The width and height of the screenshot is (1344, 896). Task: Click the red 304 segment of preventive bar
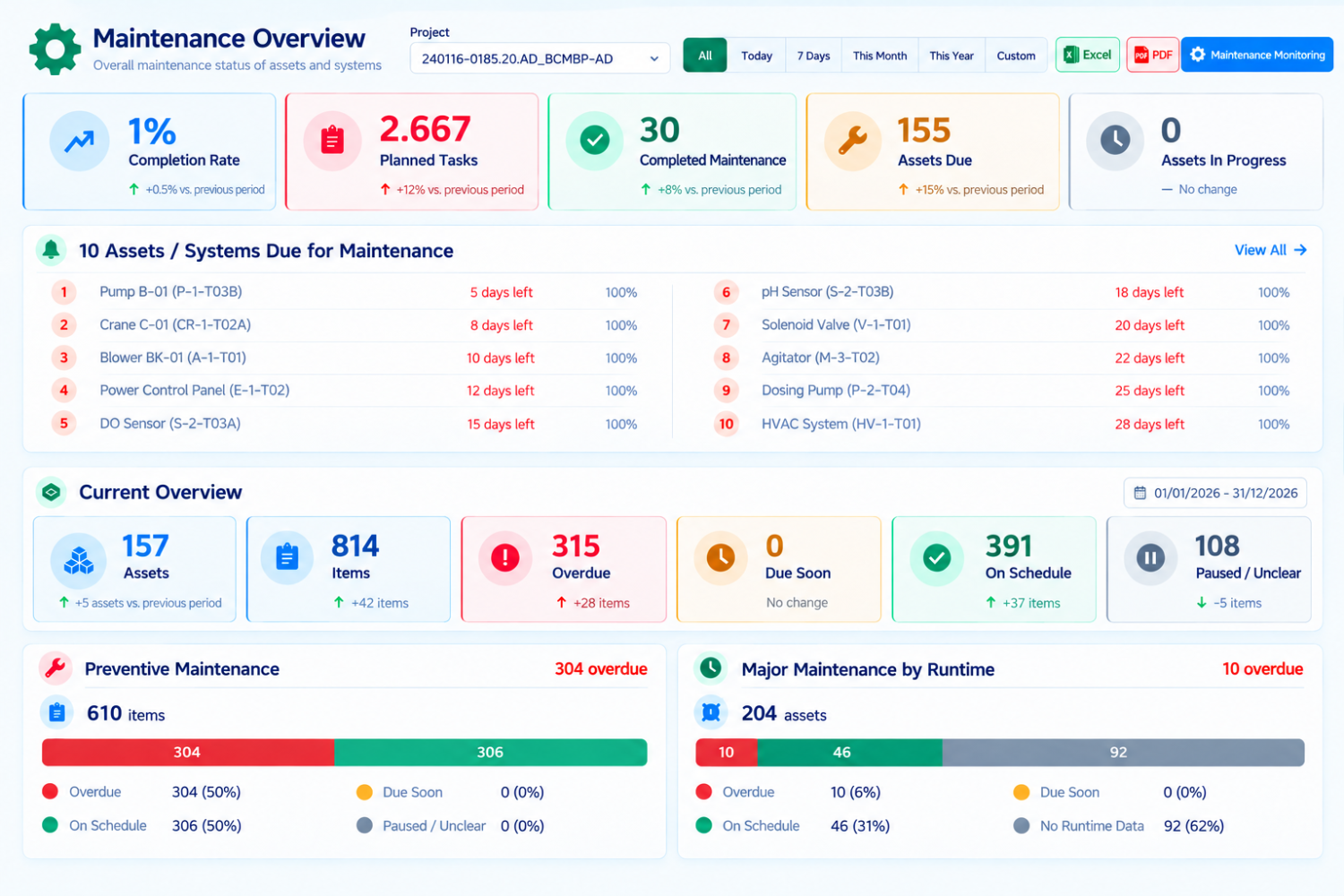click(x=188, y=753)
